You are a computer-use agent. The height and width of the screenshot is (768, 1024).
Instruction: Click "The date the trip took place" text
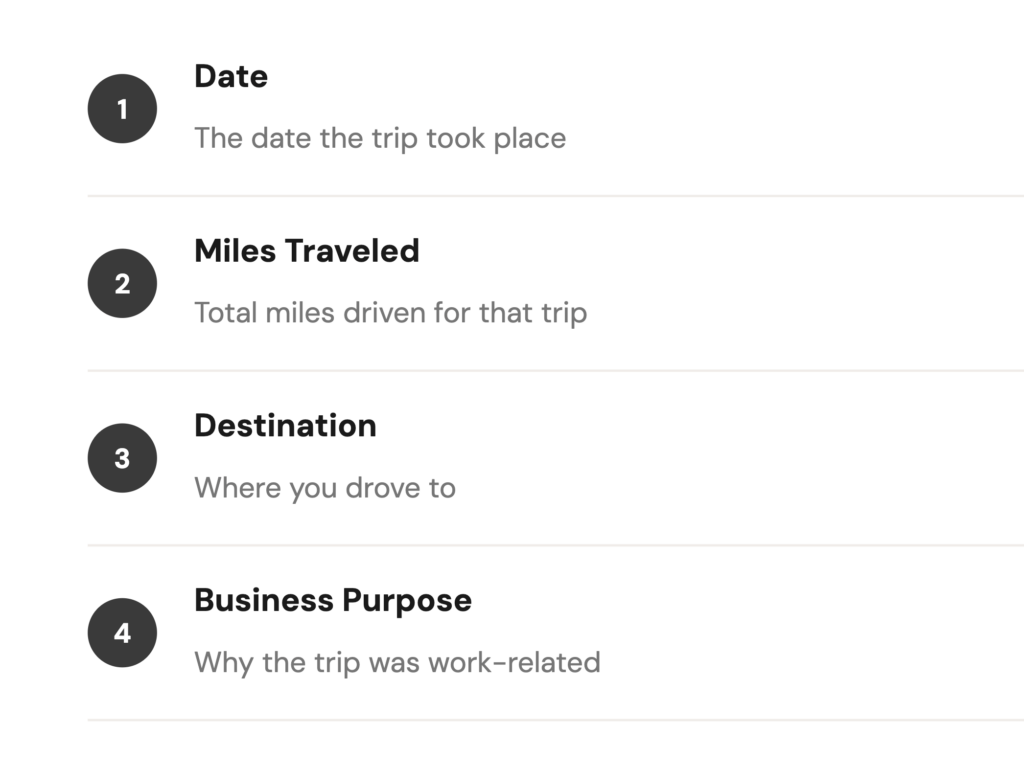(380, 138)
